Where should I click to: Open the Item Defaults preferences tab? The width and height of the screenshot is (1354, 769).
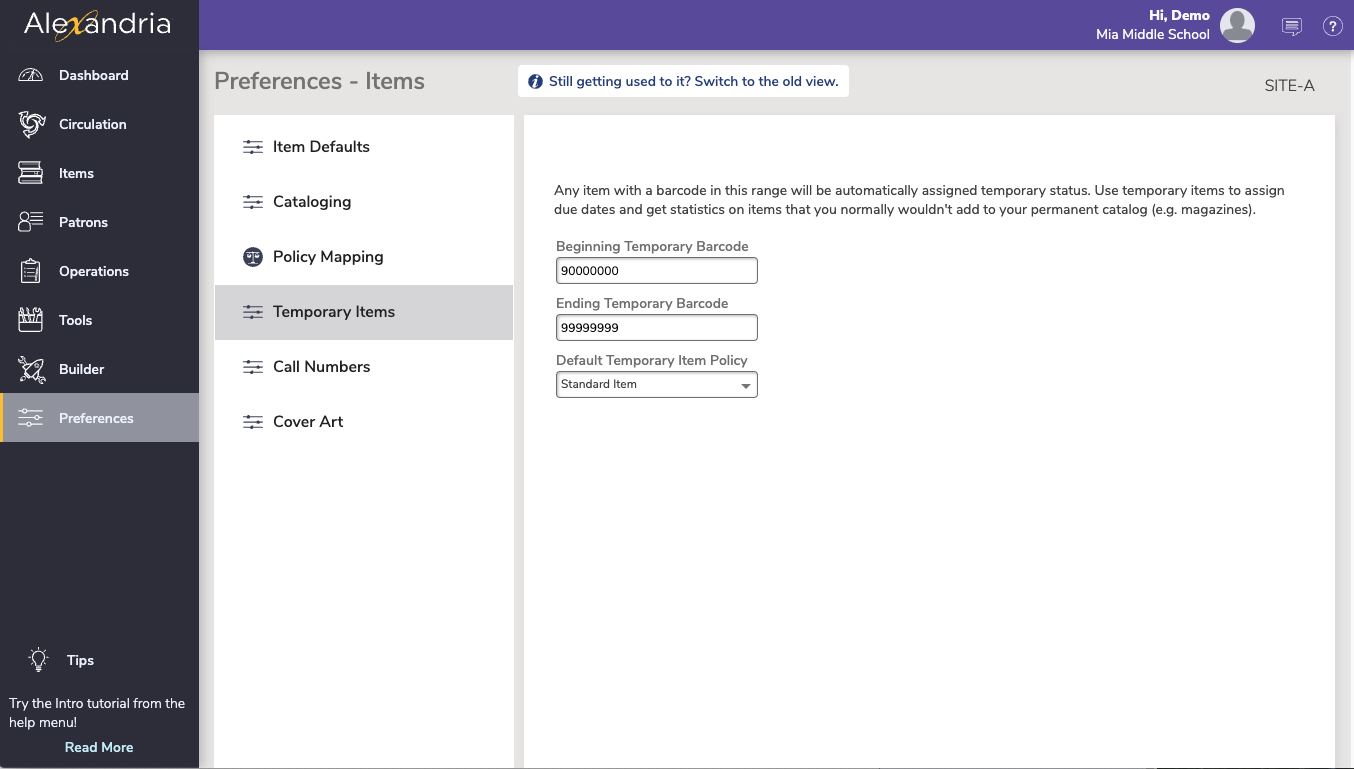pyautogui.click(x=321, y=147)
